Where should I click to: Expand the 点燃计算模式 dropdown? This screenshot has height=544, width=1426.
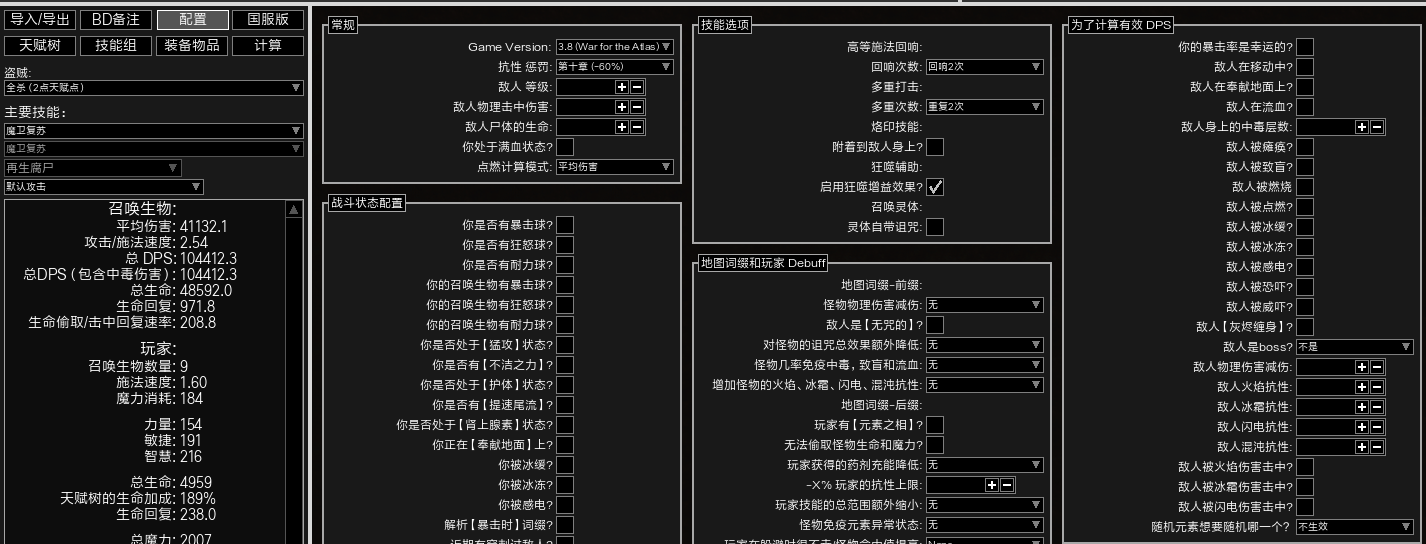coord(614,167)
